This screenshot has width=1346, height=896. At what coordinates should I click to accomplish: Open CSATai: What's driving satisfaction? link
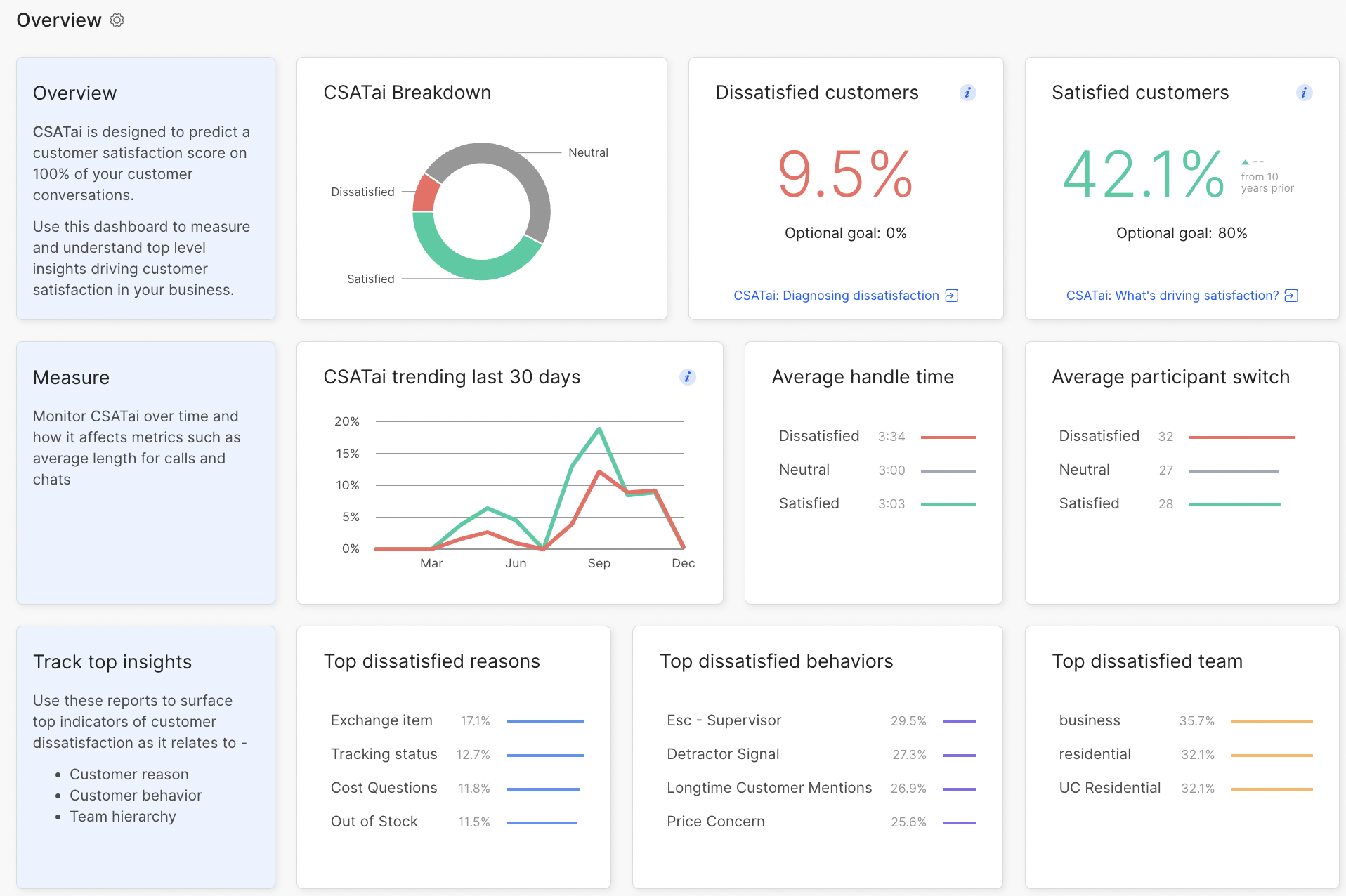(x=1172, y=296)
